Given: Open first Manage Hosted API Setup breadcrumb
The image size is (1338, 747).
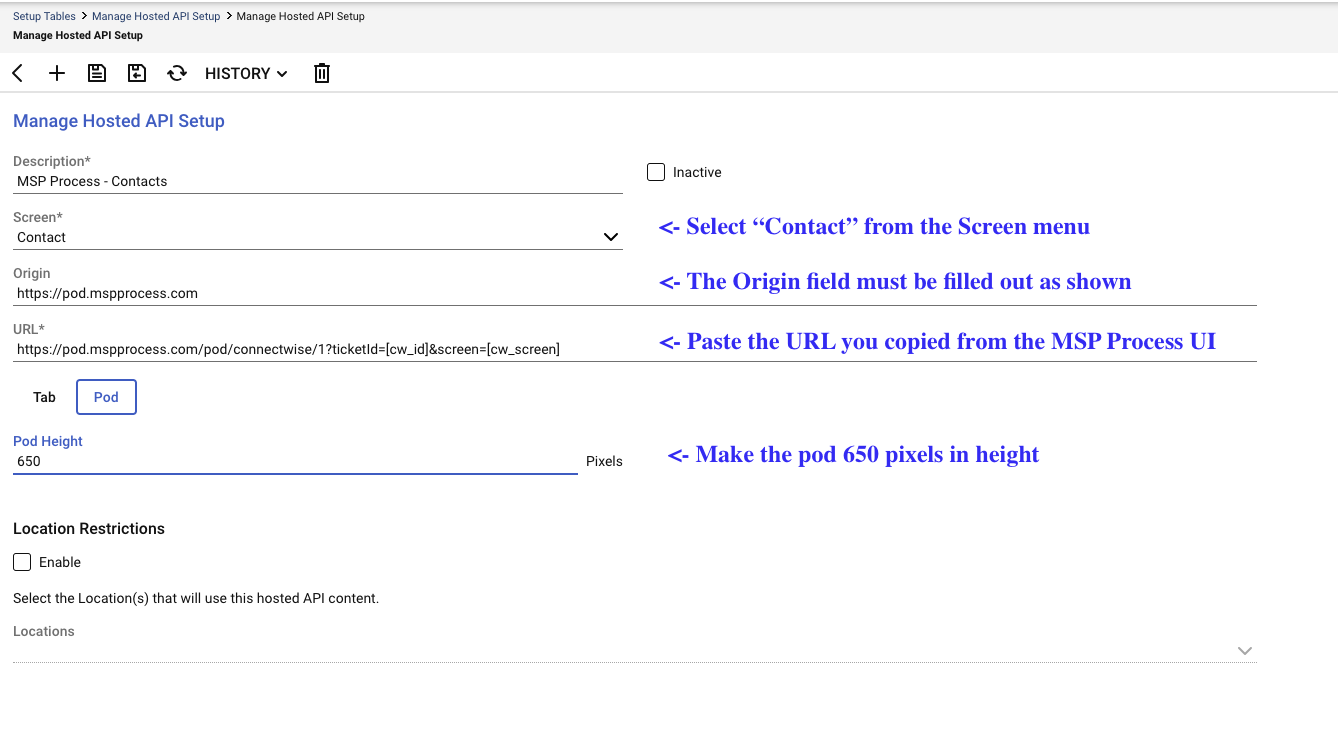Looking at the screenshot, I should (156, 16).
